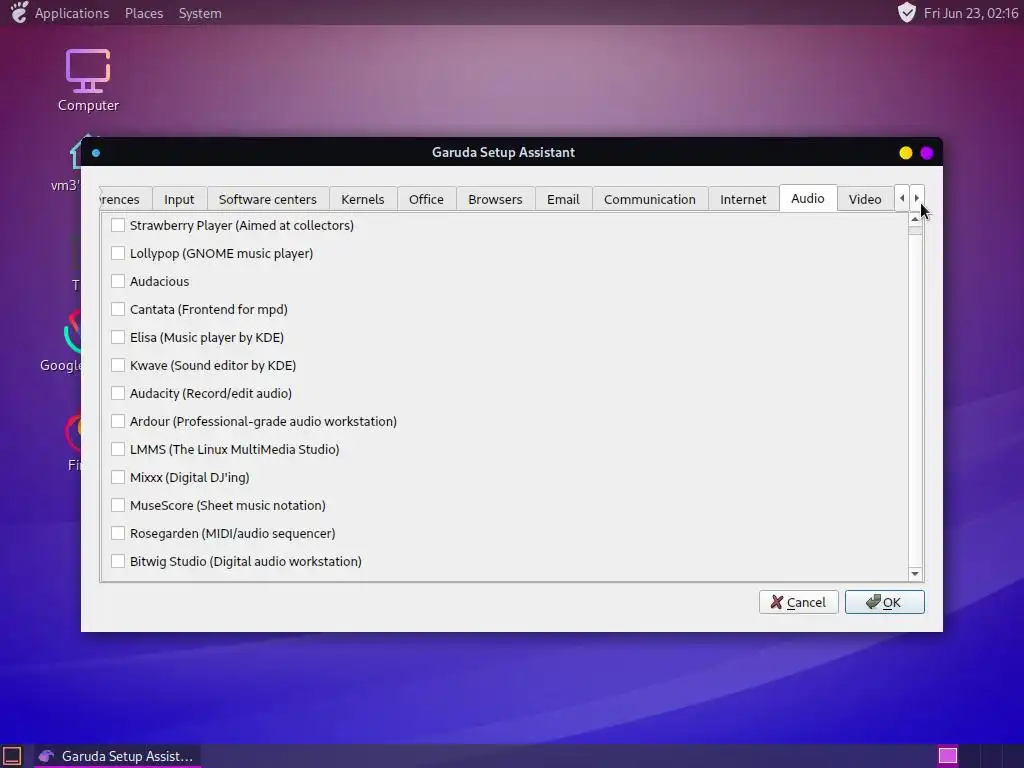Click the shield icon in system tray
Image resolution: width=1024 pixels, height=768 pixels.
pos(906,12)
